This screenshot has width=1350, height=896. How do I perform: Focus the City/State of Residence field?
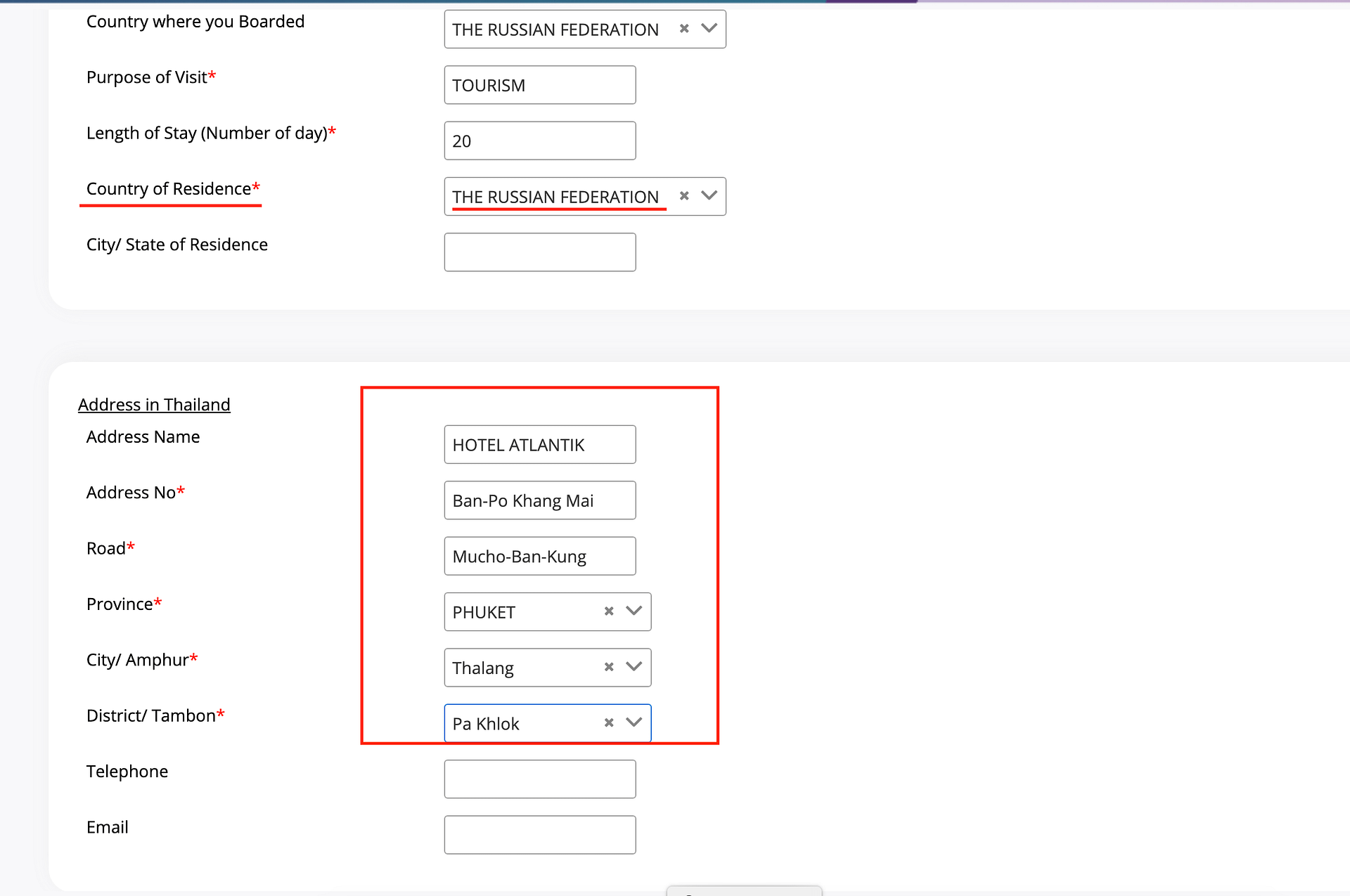[x=539, y=252]
